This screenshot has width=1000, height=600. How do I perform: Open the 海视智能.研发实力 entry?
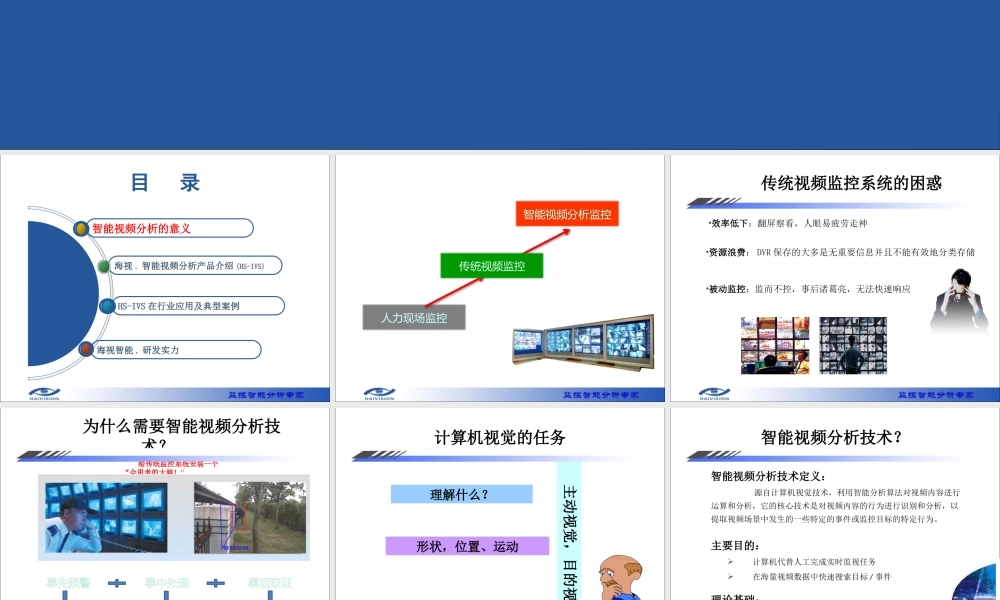177,349
